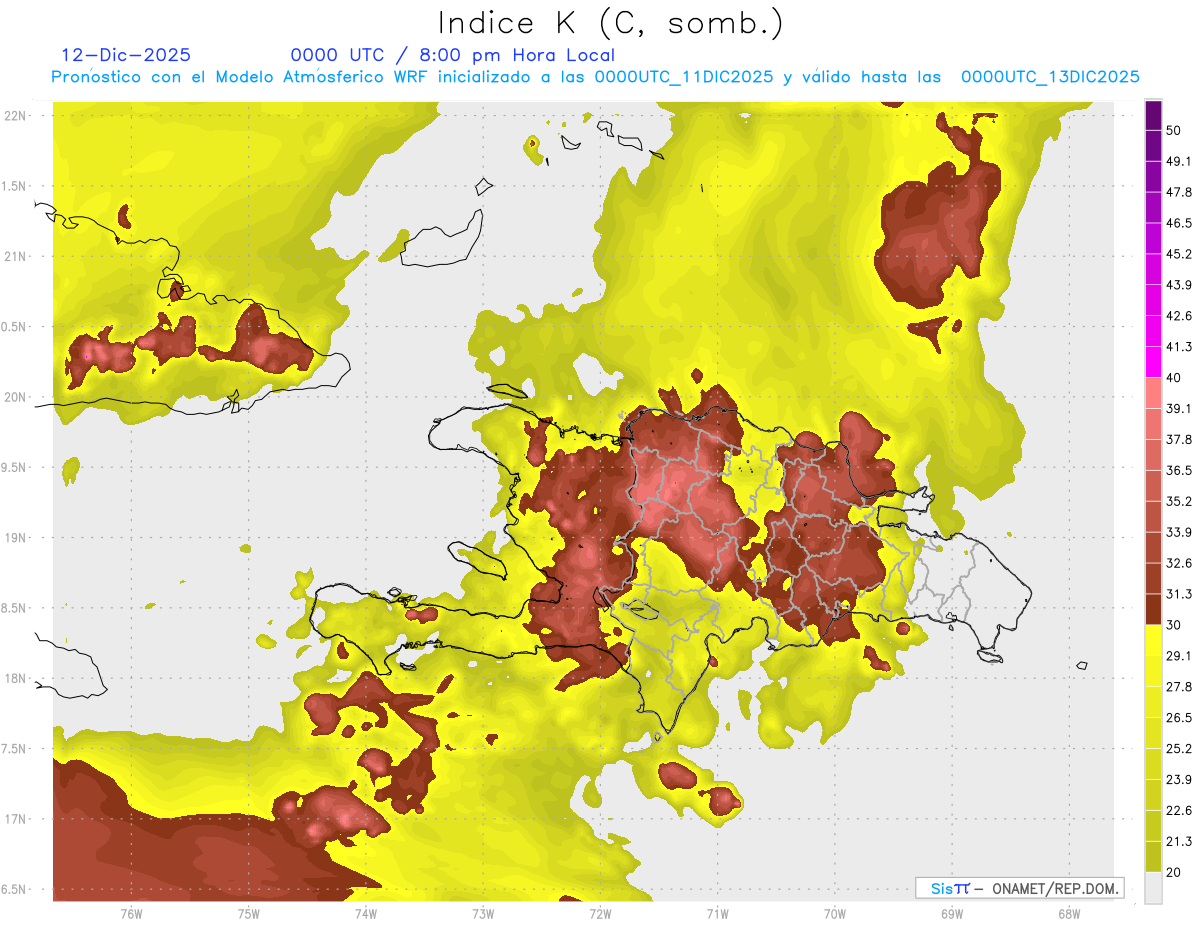Select the date text '12-Dic-2025'

[126, 55]
